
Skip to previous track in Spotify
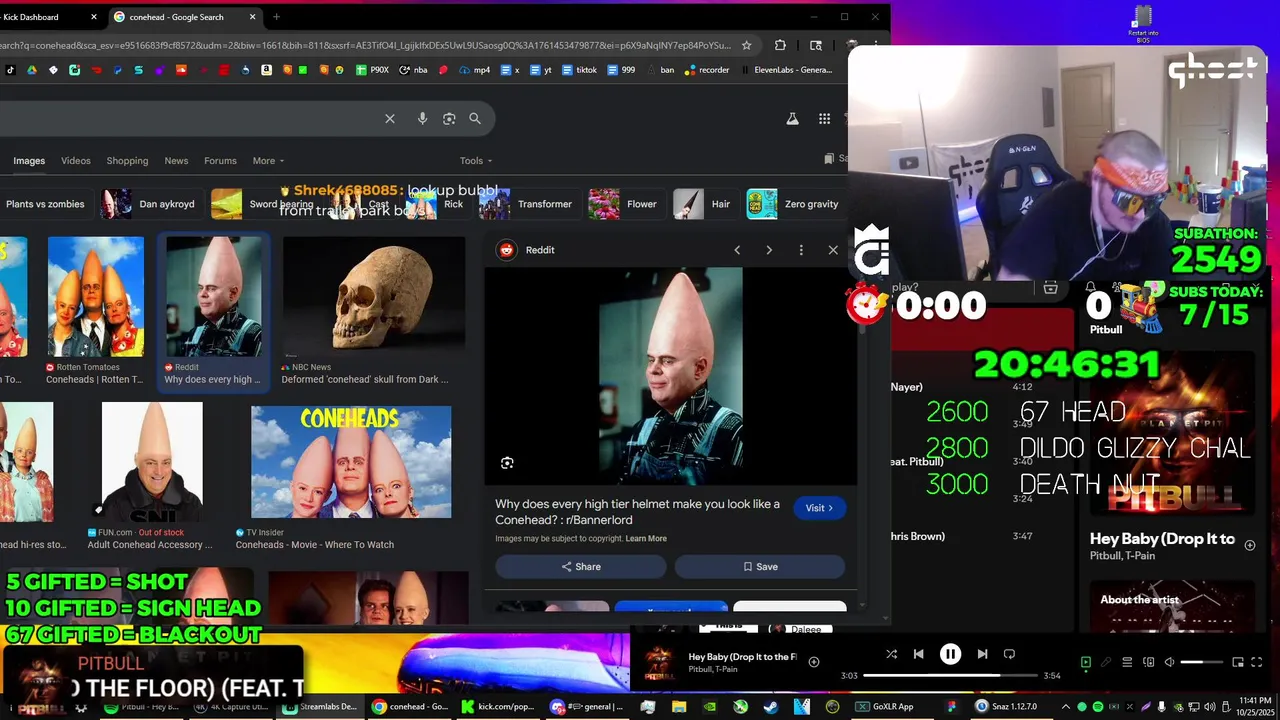(x=918, y=654)
